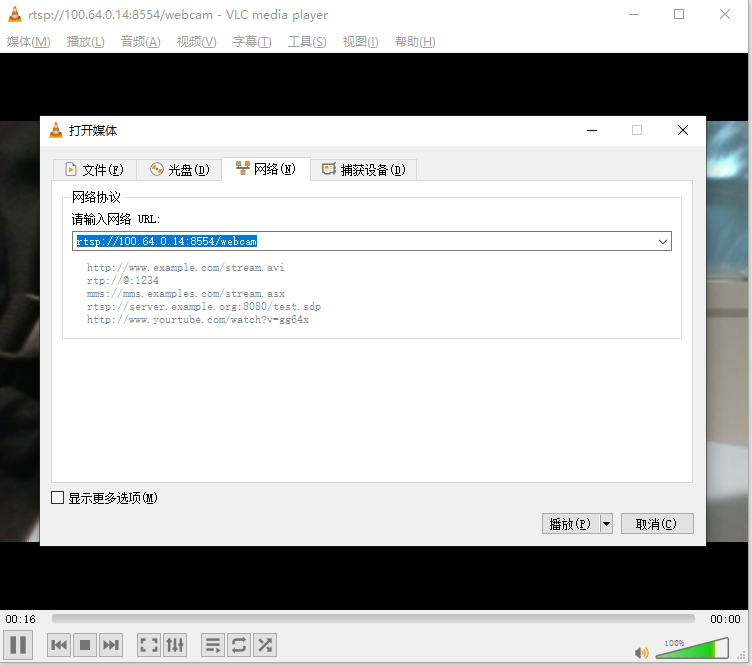Screen dimensions: 752x665
Task: Maximize the VLC main window
Action: pyautogui.click(x=679, y=14)
